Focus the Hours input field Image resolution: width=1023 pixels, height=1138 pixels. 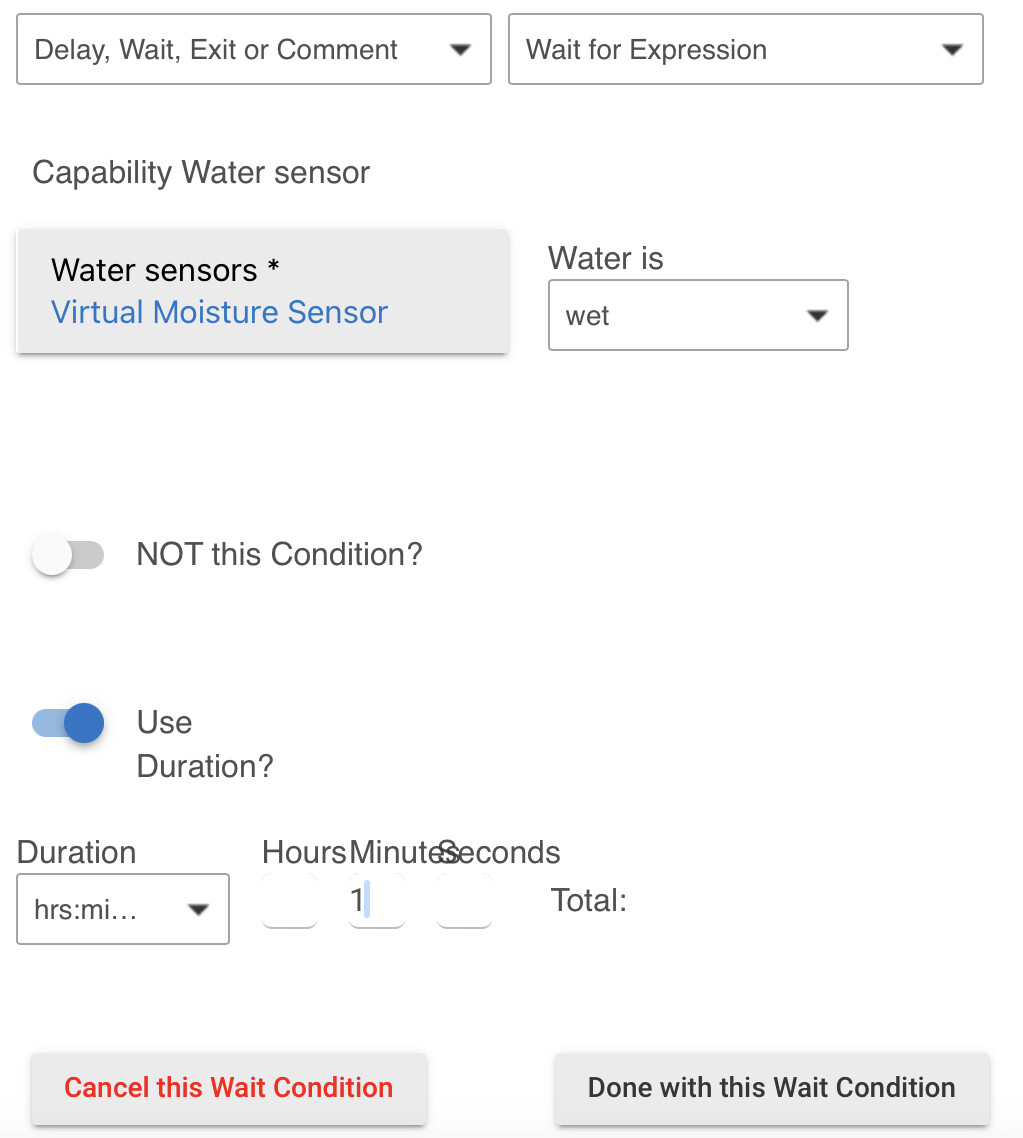click(289, 901)
